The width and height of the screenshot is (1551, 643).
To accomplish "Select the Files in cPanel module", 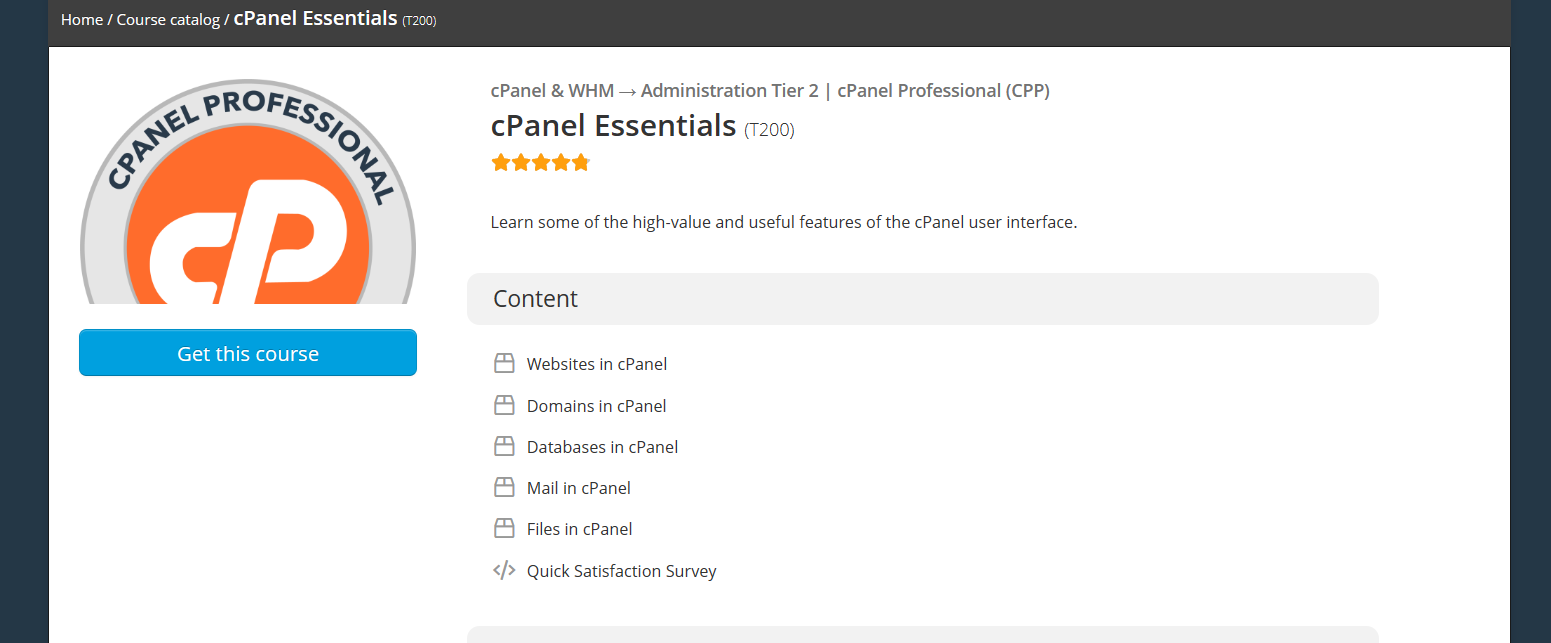I will coord(580,529).
